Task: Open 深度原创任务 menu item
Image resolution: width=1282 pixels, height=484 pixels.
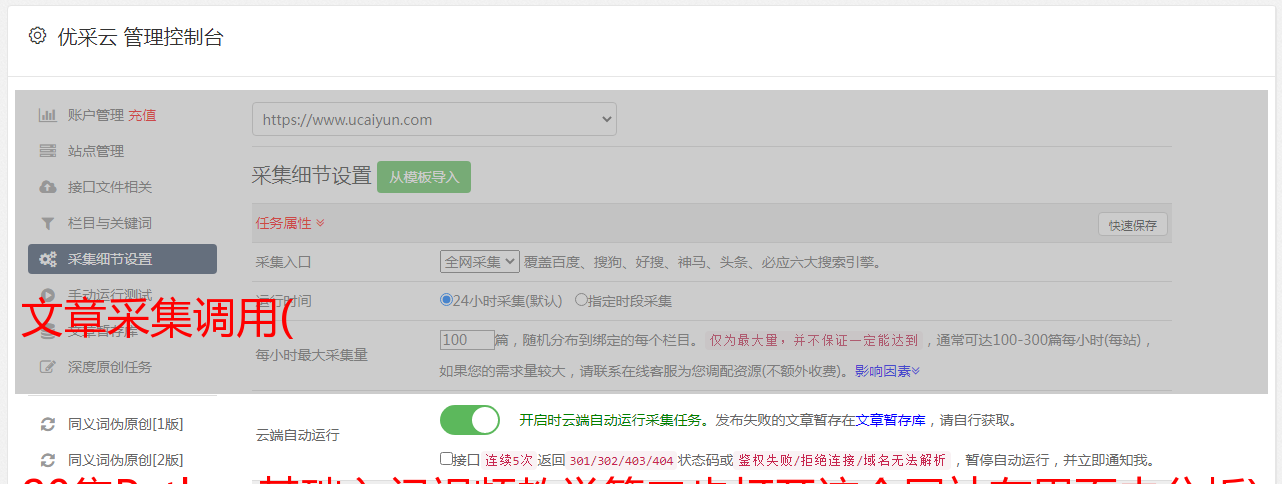Action: coord(110,367)
